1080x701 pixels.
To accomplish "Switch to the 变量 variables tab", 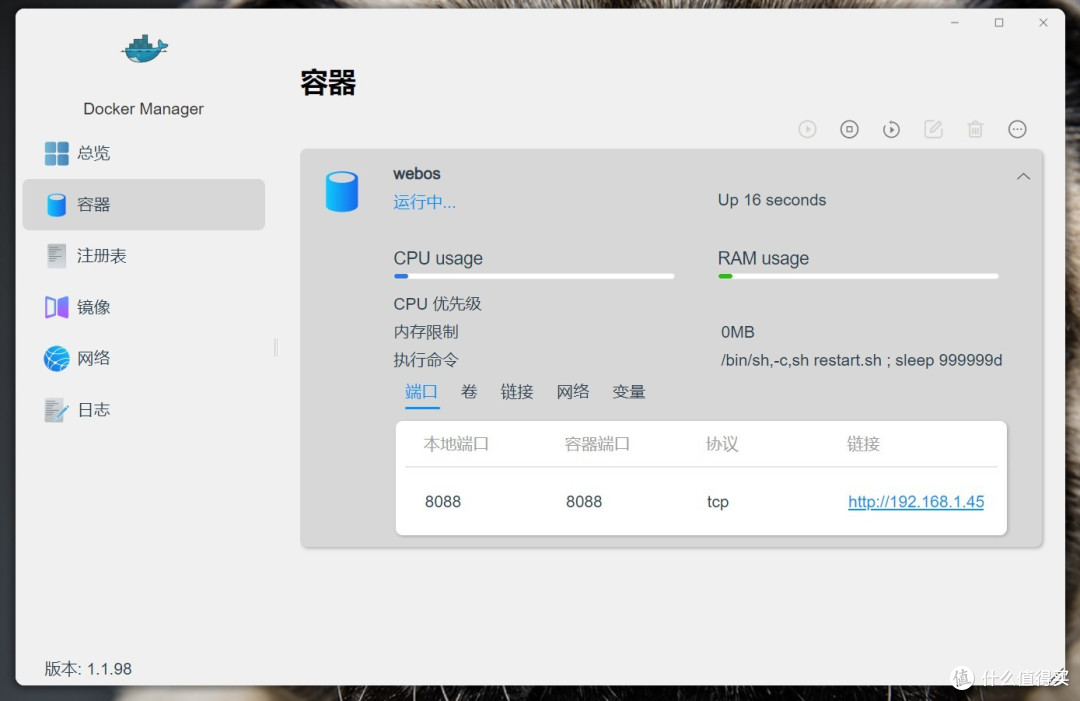I will pyautogui.click(x=629, y=392).
